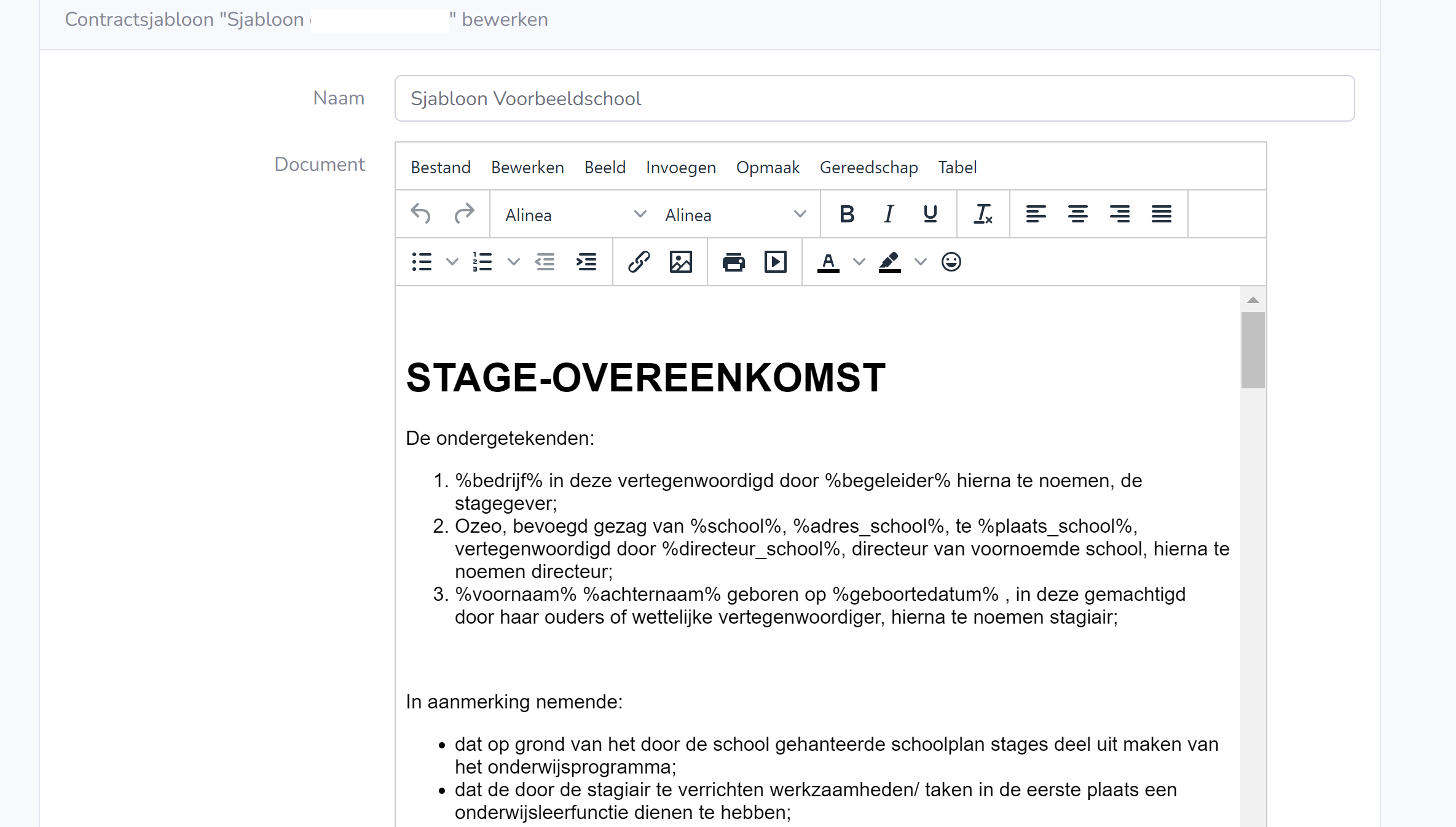
Task: Open the bullet list style dropdown arrow
Action: coord(452,262)
